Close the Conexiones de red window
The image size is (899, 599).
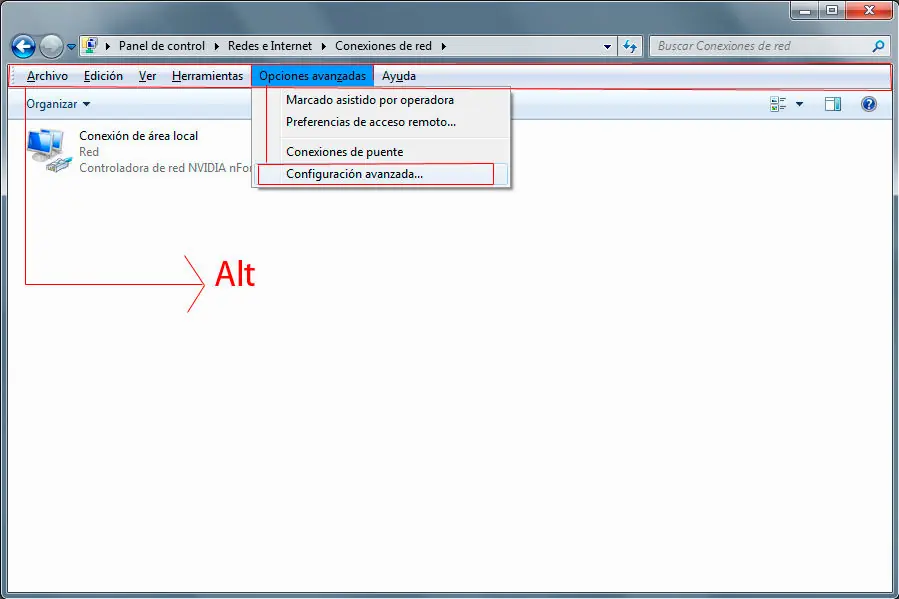[x=869, y=11]
